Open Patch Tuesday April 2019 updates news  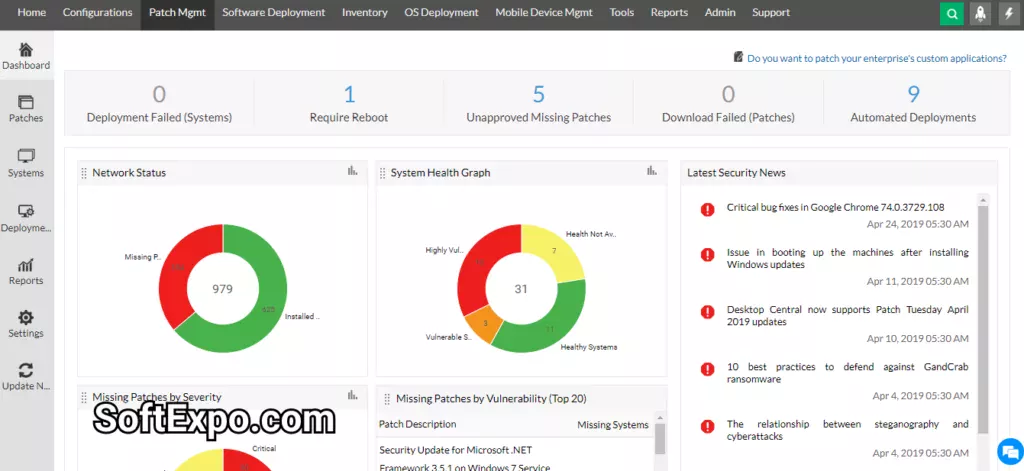[x=848, y=316]
